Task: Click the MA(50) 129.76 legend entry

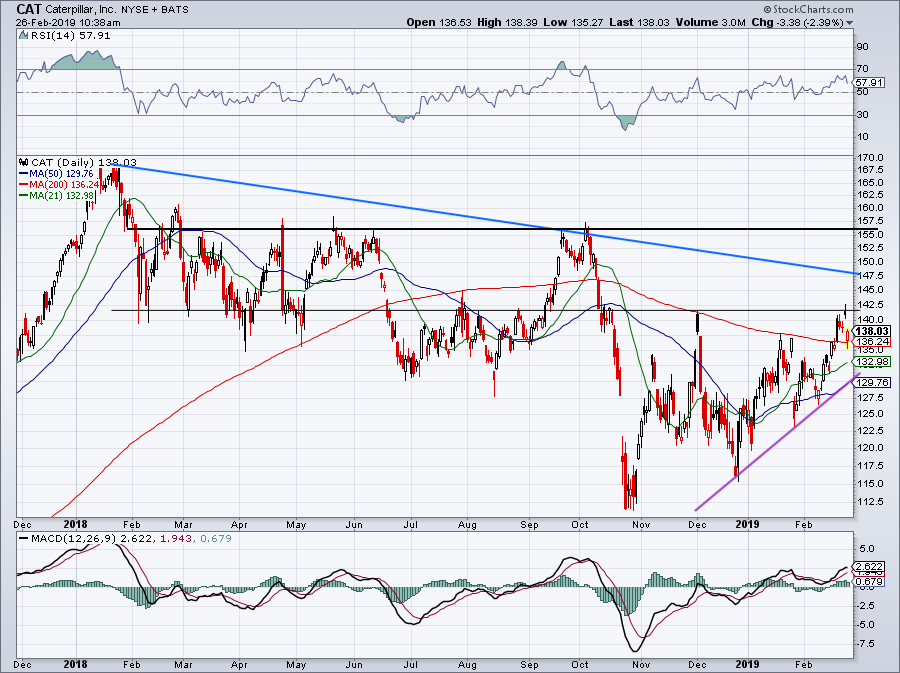Action: pos(61,173)
